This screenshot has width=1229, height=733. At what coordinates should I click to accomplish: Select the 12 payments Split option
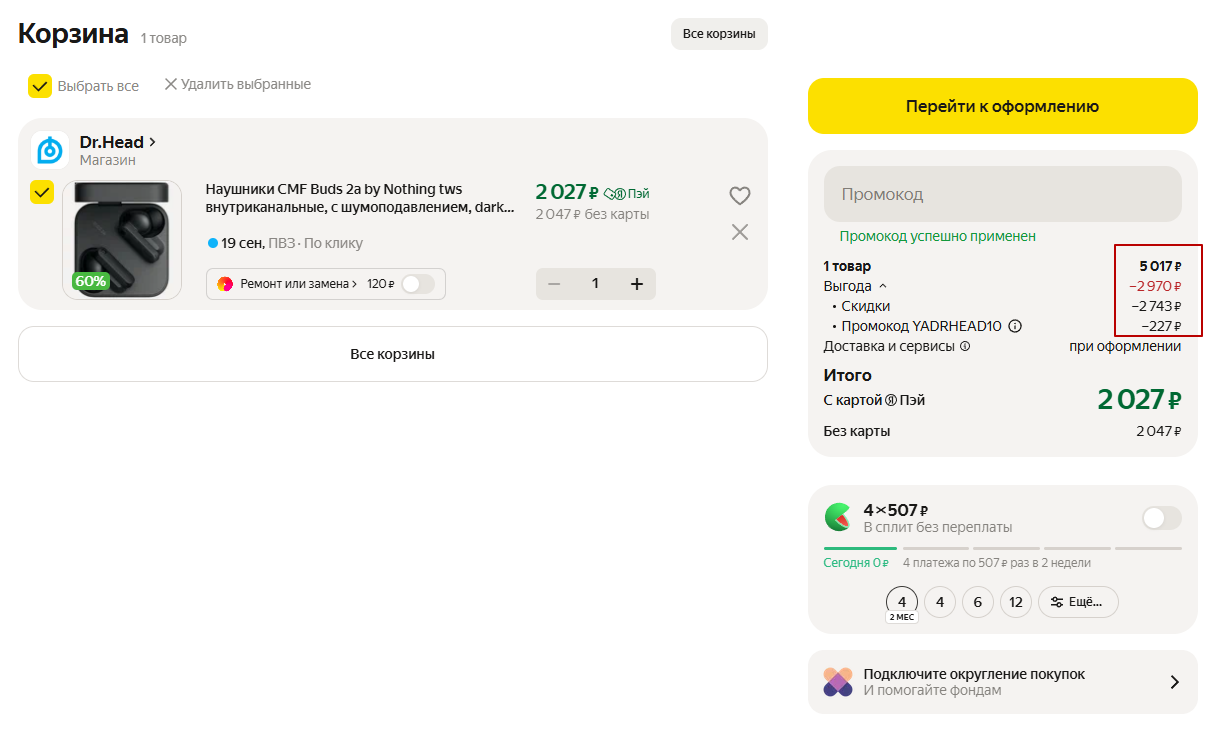pyautogui.click(x=1015, y=602)
